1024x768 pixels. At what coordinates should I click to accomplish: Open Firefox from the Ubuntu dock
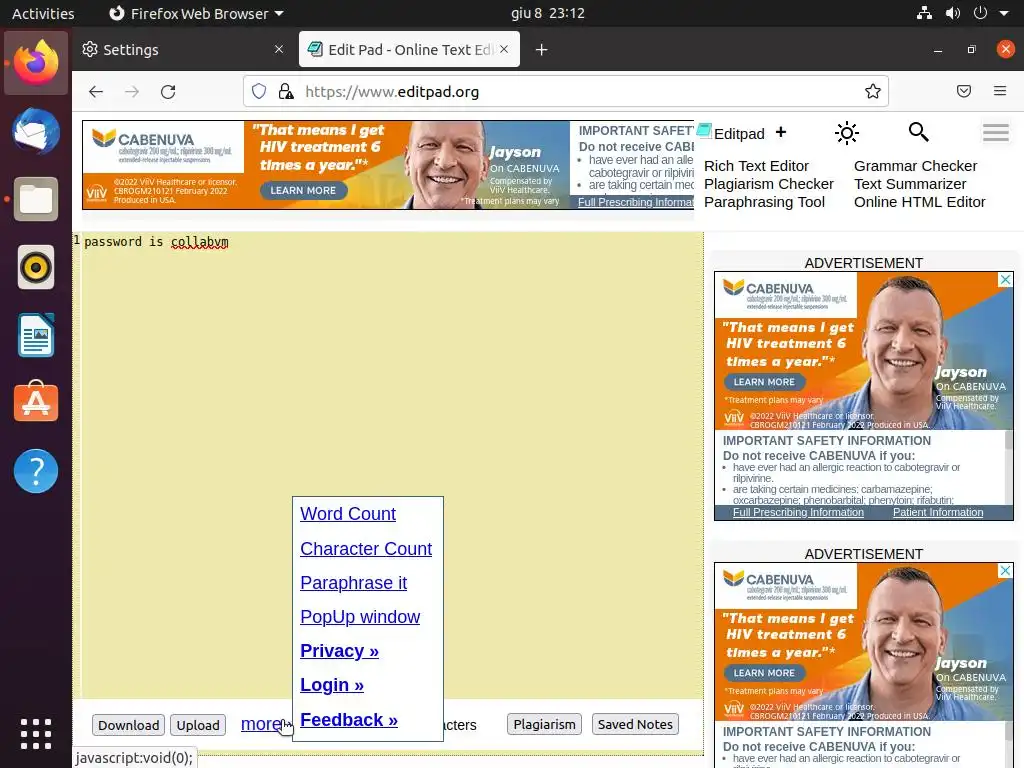click(x=36, y=63)
